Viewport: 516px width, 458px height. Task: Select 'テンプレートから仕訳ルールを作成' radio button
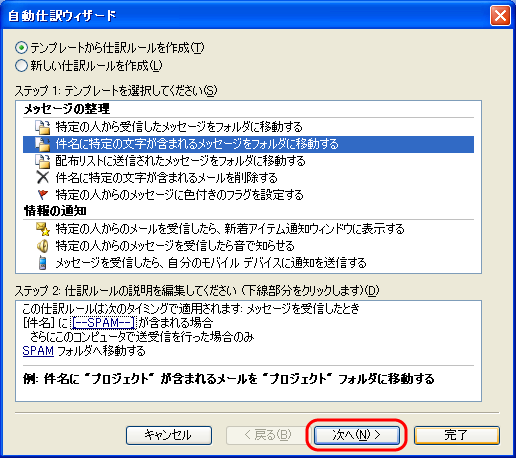(x=21, y=48)
